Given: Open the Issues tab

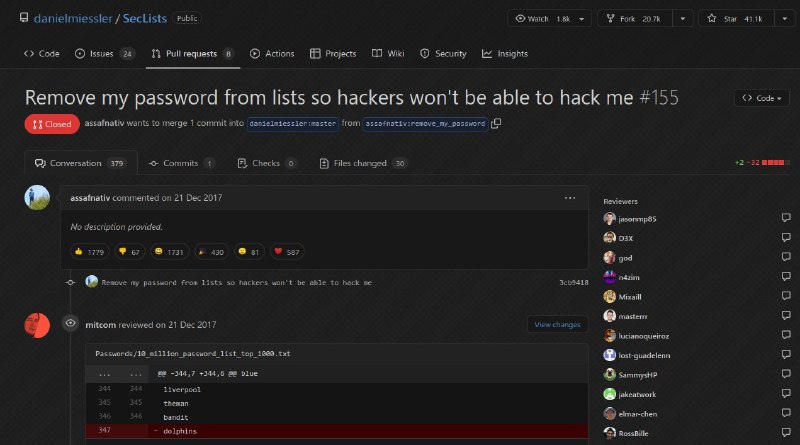Looking at the screenshot, I should pos(105,54).
